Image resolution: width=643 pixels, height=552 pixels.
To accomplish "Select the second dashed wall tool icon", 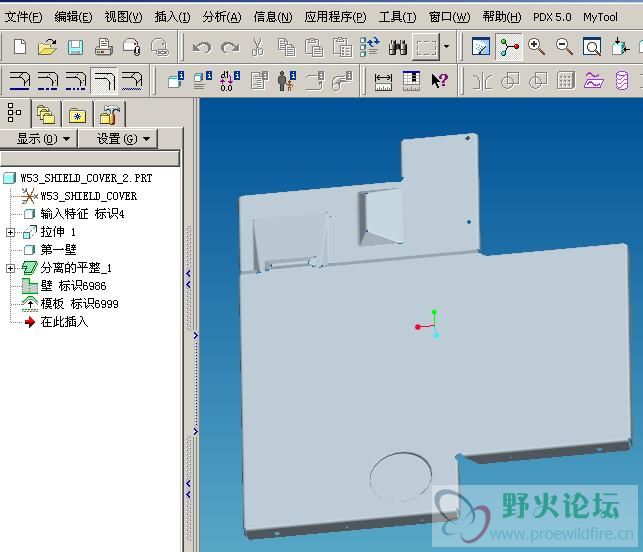I will tap(48, 80).
